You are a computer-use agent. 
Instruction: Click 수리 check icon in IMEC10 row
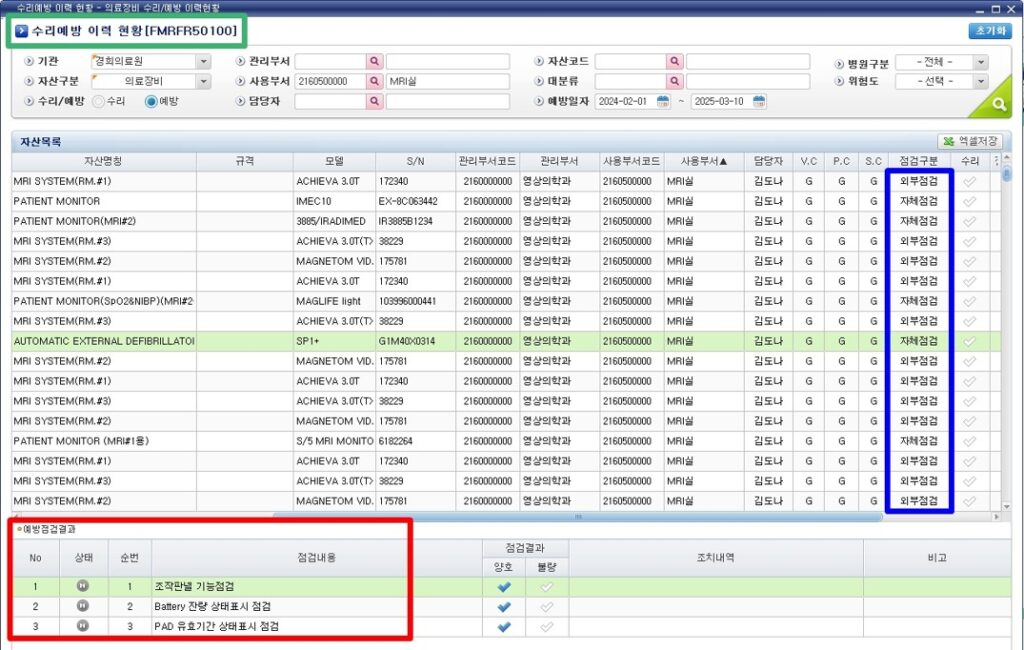coord(970,201)
